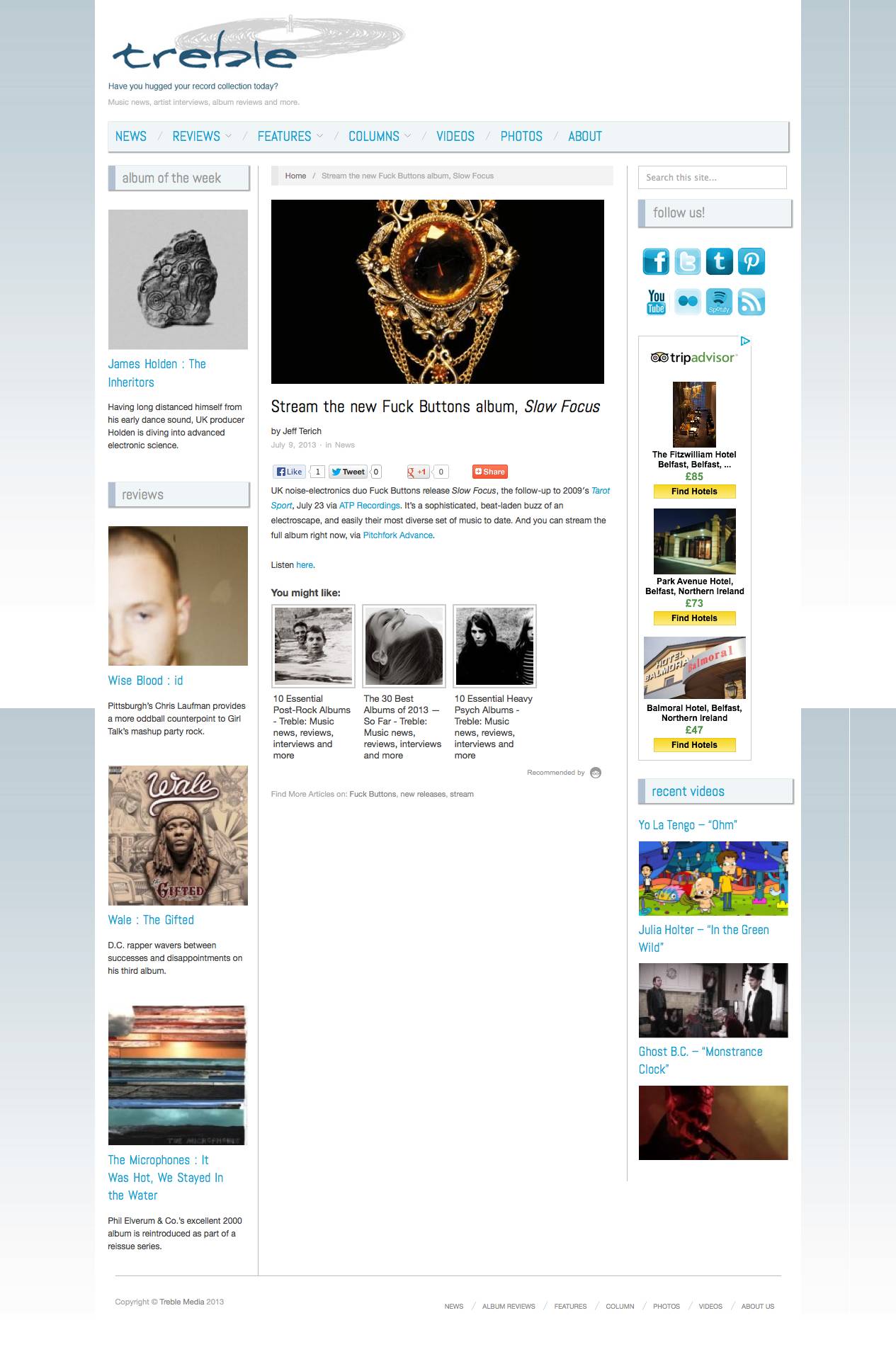
Task: Follow the Pitchfork Advance link
Action: [x=398, y=535]
